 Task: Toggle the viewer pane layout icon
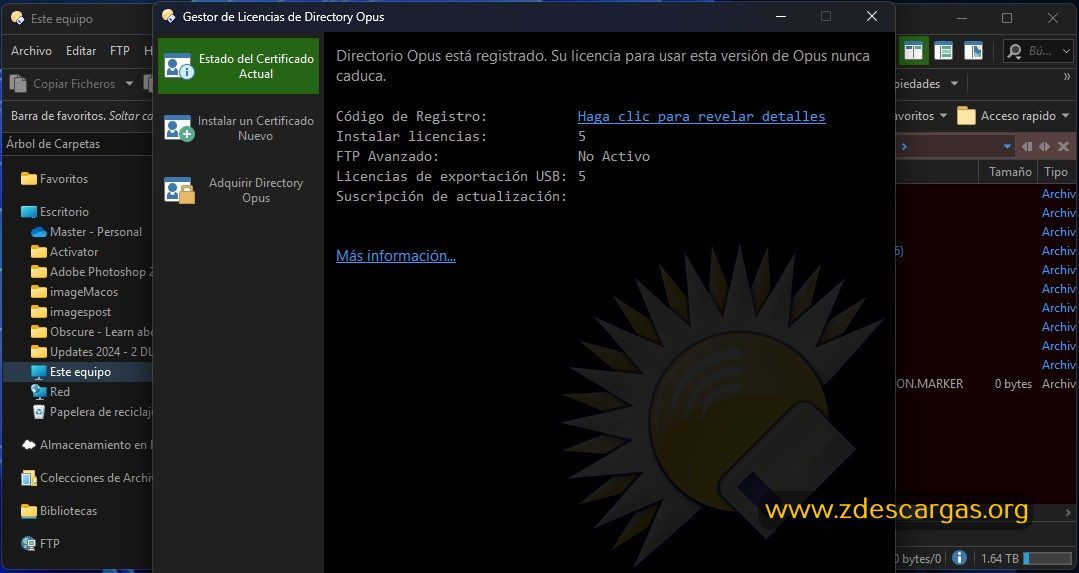[x=974, y=51]
